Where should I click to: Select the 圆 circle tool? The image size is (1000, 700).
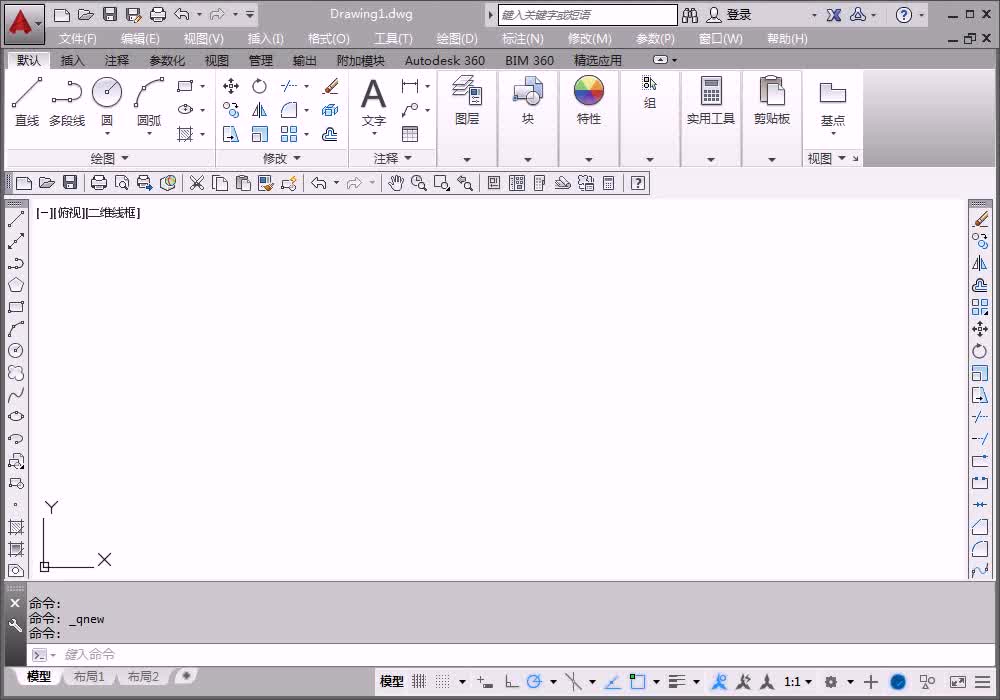pos(107,101)
